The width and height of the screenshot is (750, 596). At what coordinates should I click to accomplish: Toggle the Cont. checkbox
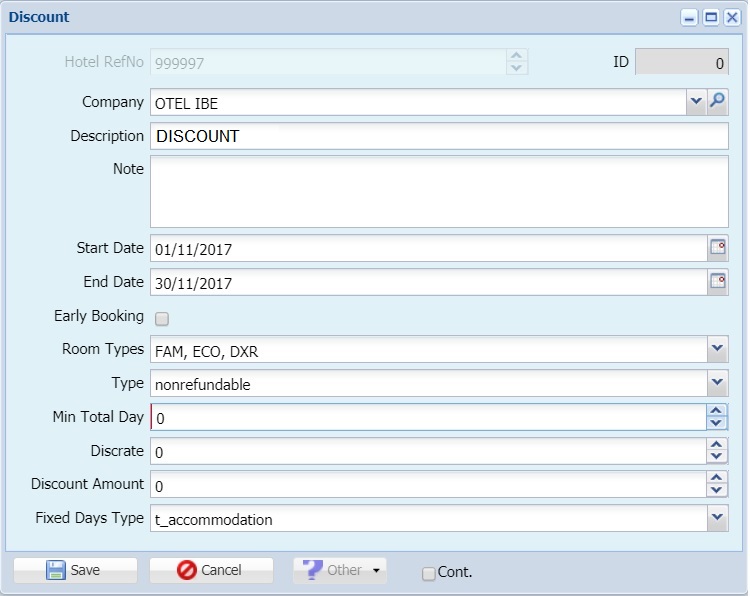point(429,574)
